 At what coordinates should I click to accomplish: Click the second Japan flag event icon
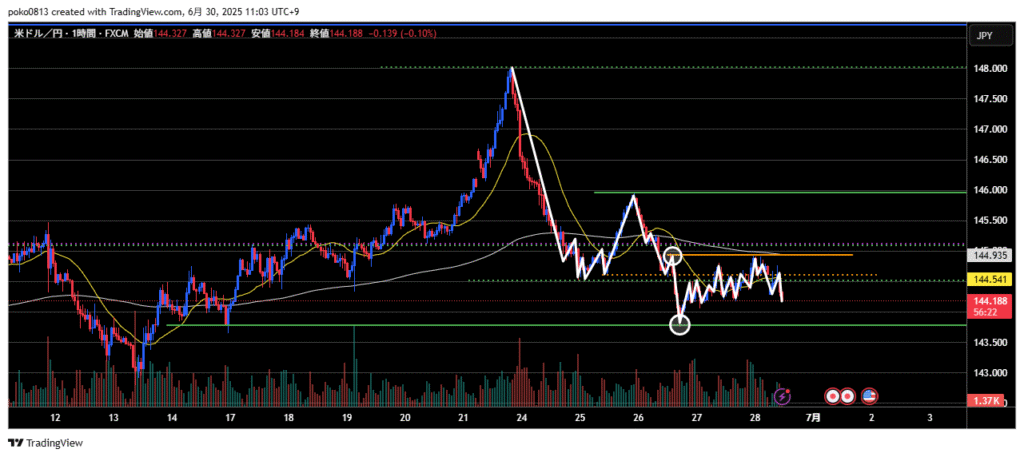[846, 397]
